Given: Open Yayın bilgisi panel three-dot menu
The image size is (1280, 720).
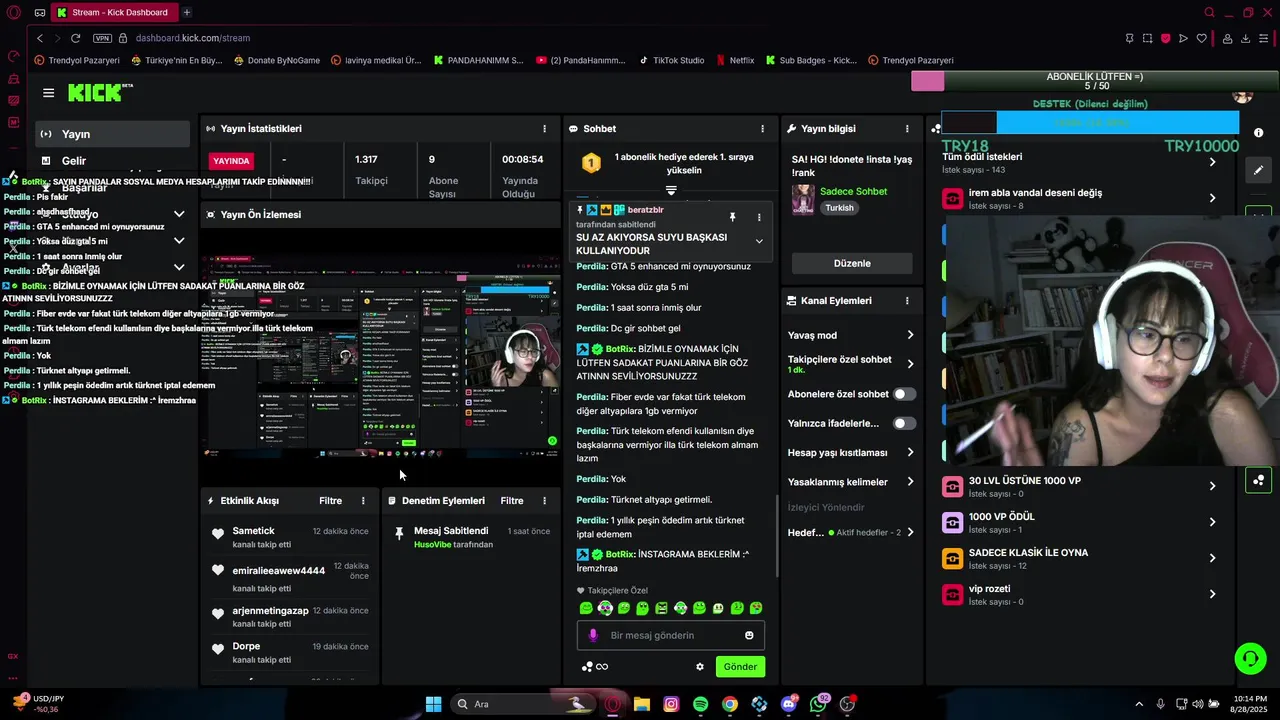Looking at the screenshot, I should pyautogui.click(x=907, y=129).
